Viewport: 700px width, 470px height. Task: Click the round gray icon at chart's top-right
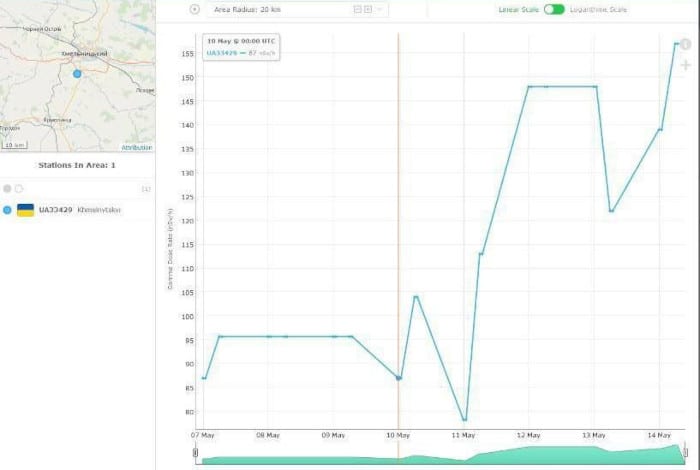click(x=685, y=45)
